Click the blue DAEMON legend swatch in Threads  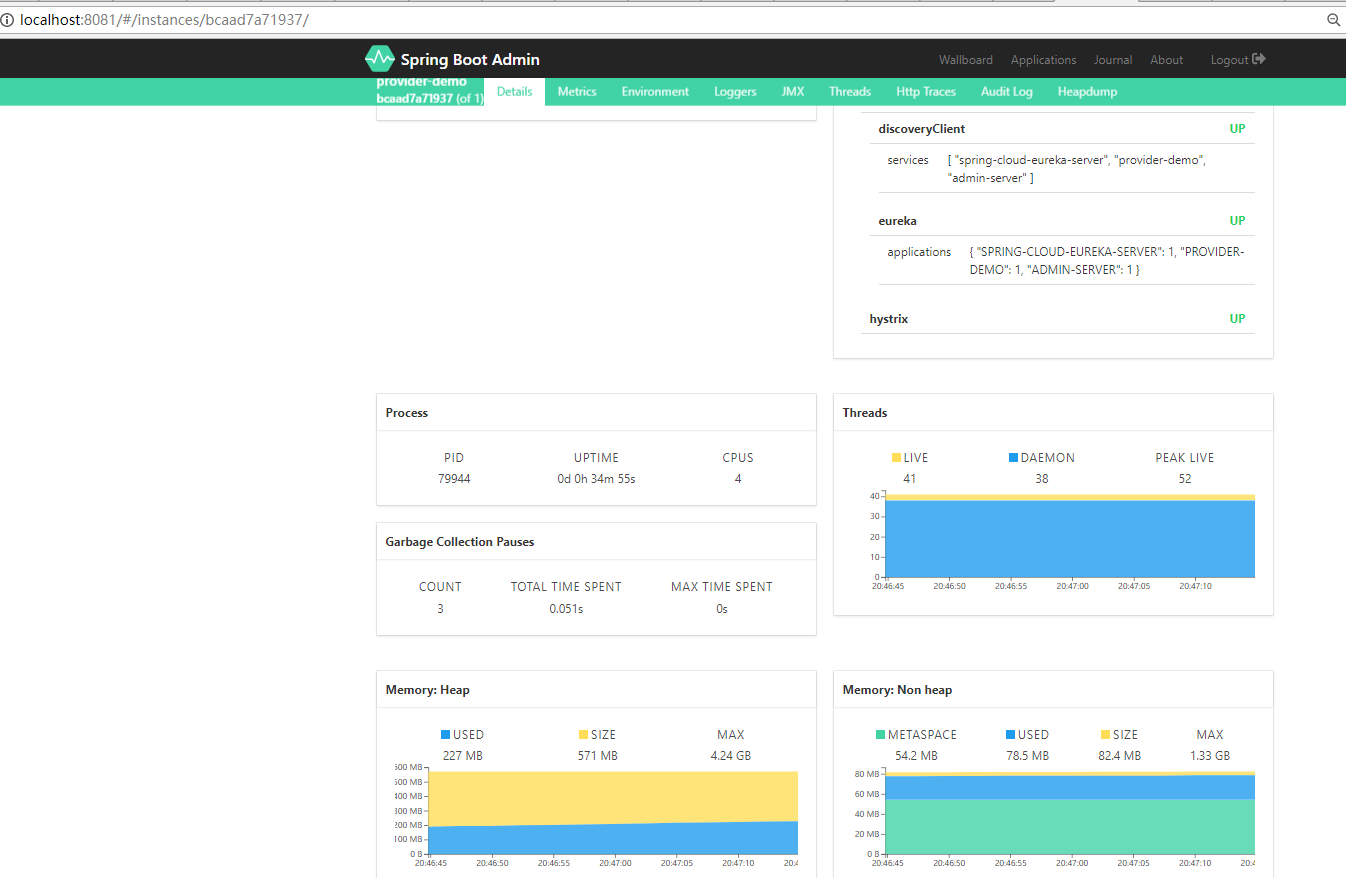tap(1013, 458)
